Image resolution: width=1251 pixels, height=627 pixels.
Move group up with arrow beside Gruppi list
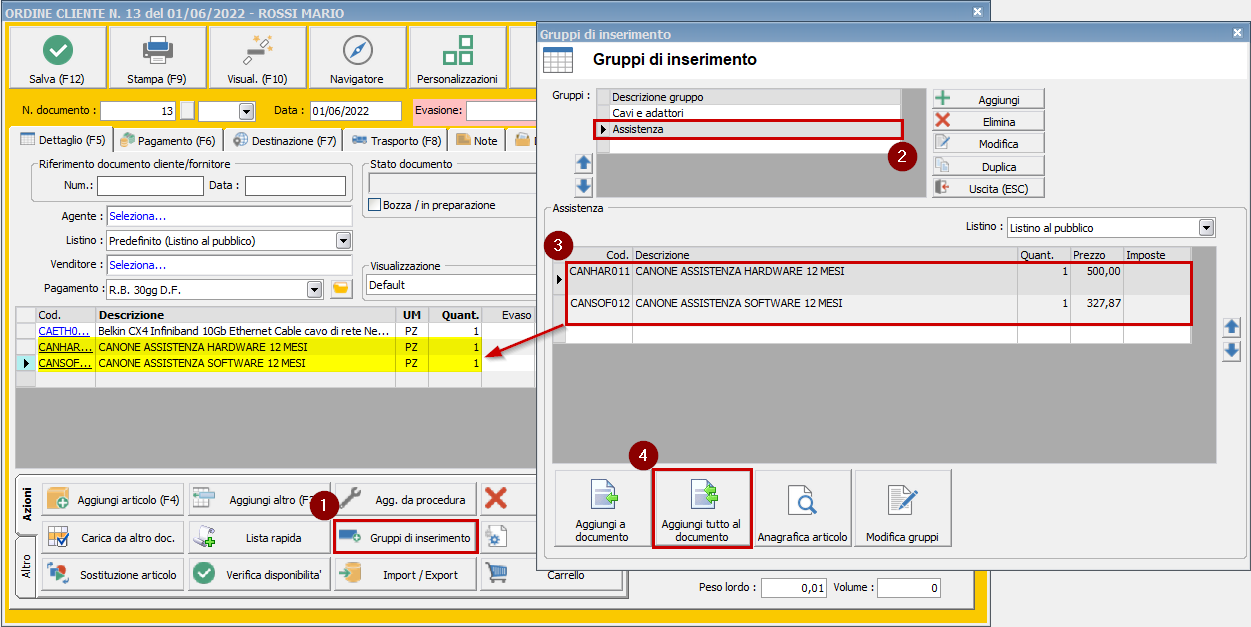coord(584,163)
